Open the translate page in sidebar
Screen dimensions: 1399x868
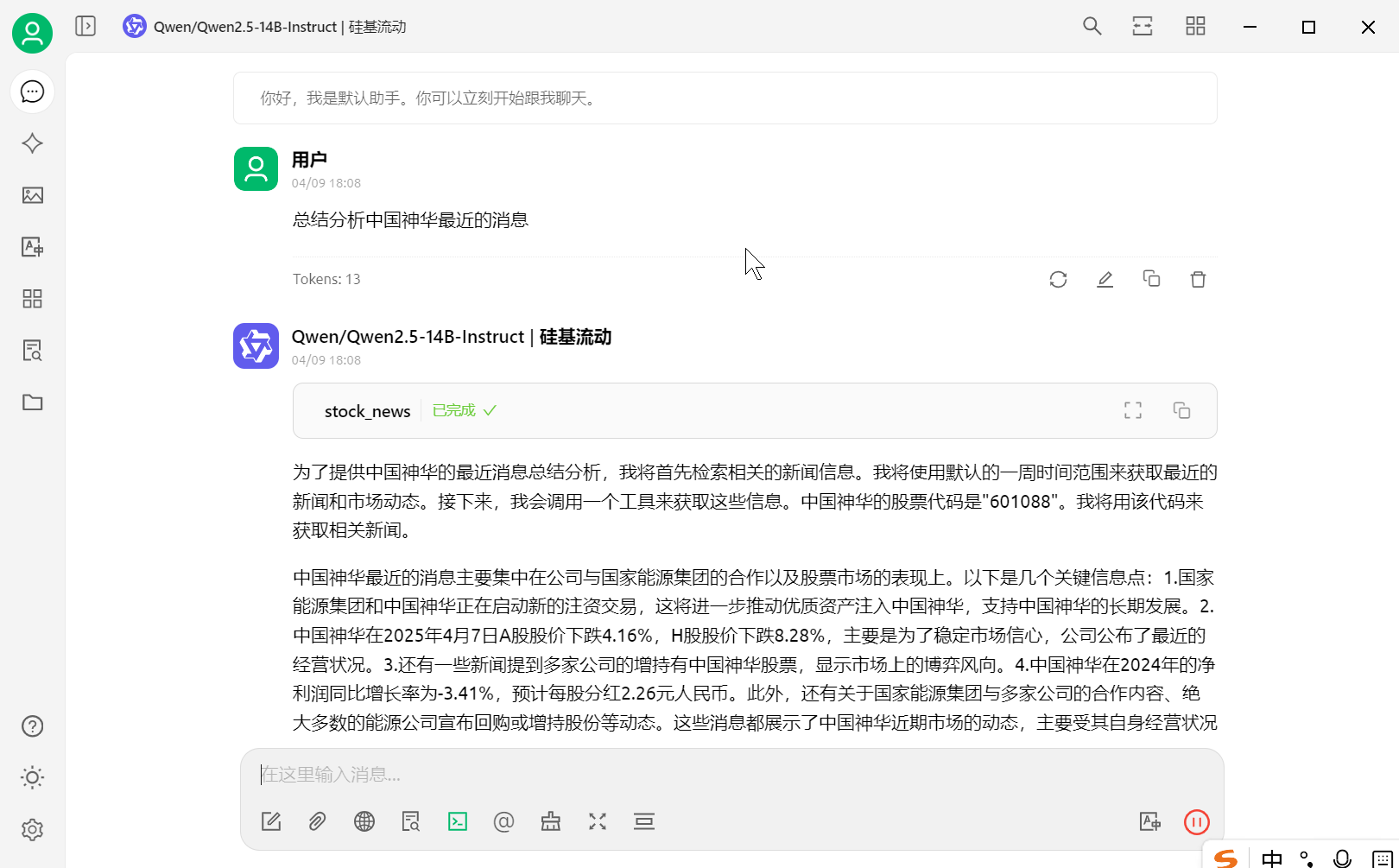point(32,247)
